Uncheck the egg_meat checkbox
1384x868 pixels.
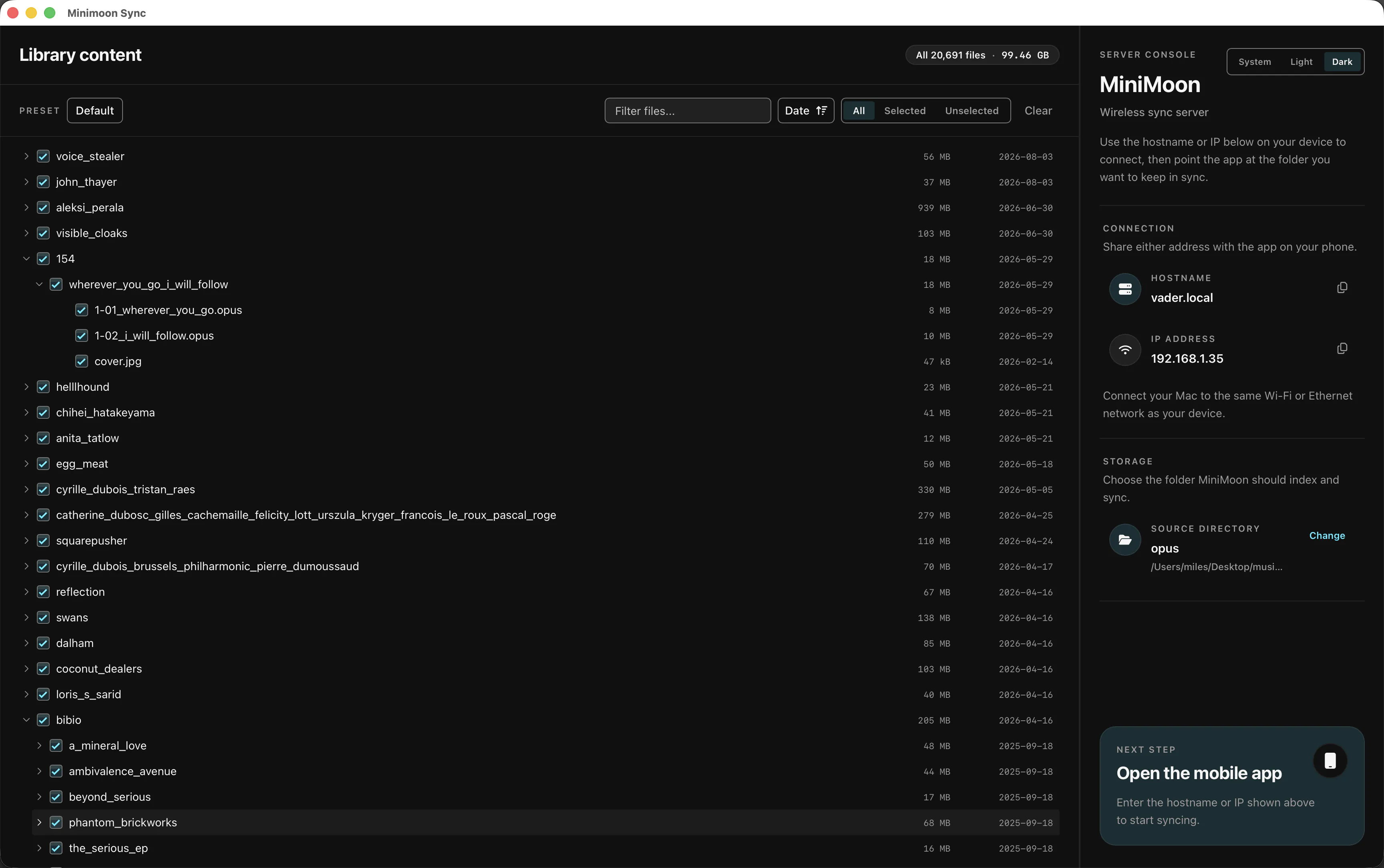[43, 464]
